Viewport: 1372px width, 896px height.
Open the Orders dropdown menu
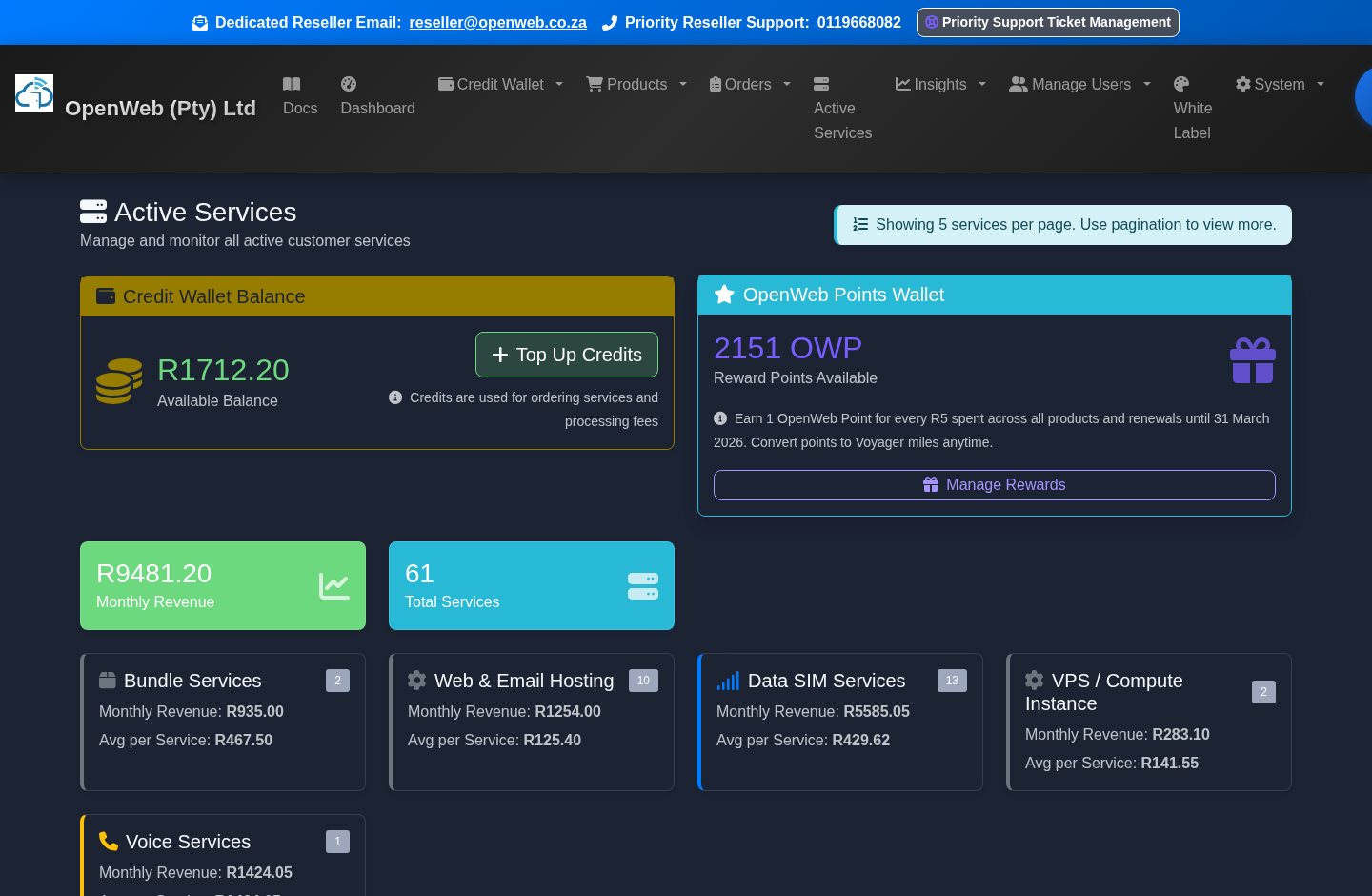pyautogui.click(x=751, y=84)
